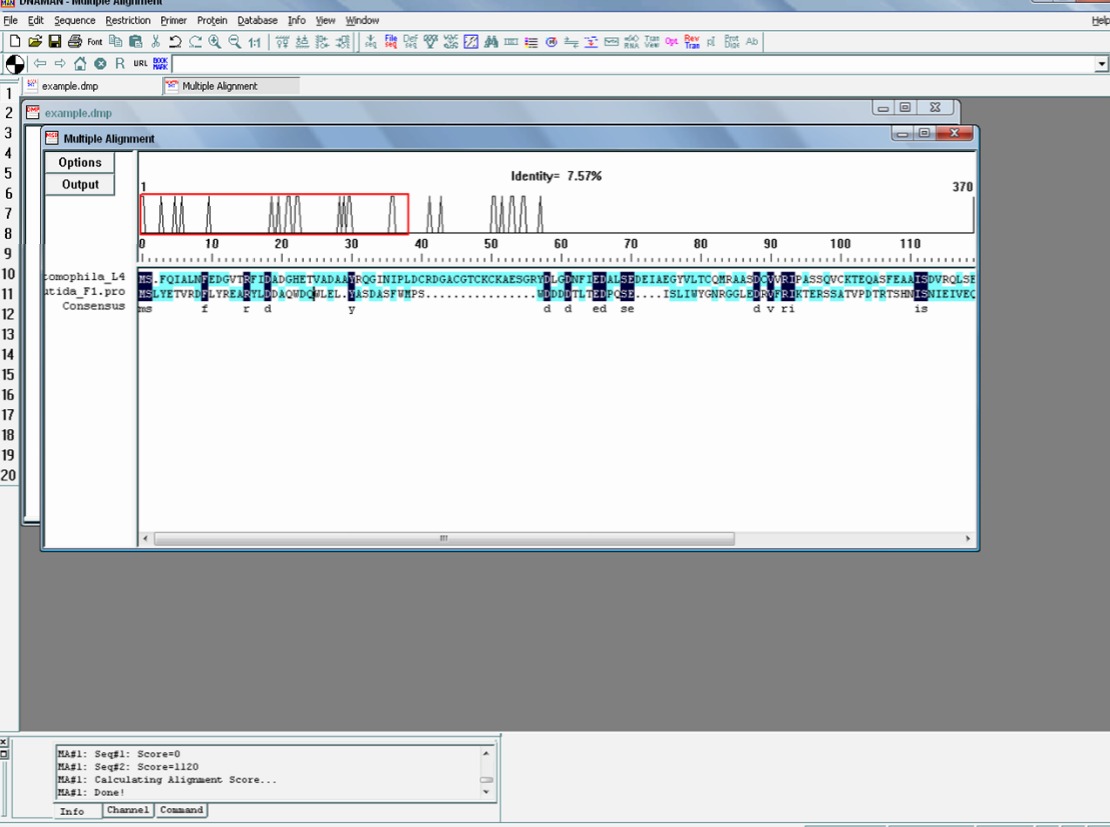Image resolution: width=1110 pixels, height=827 pixels.
Task: Click the Home icon in navigation bar
Action: pos(80,64)
